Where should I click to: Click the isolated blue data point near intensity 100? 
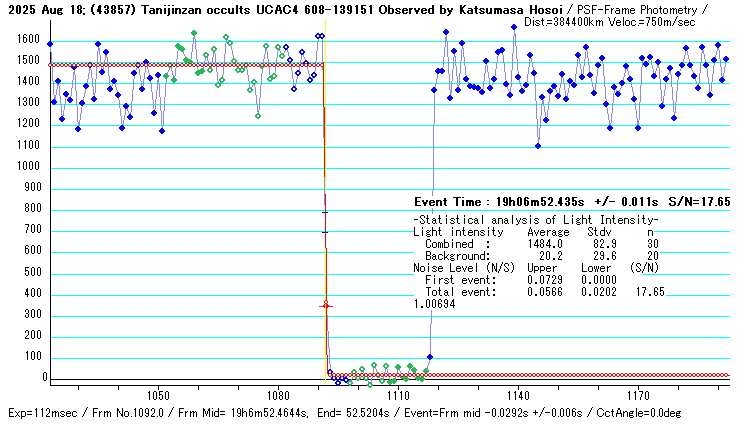430,357
